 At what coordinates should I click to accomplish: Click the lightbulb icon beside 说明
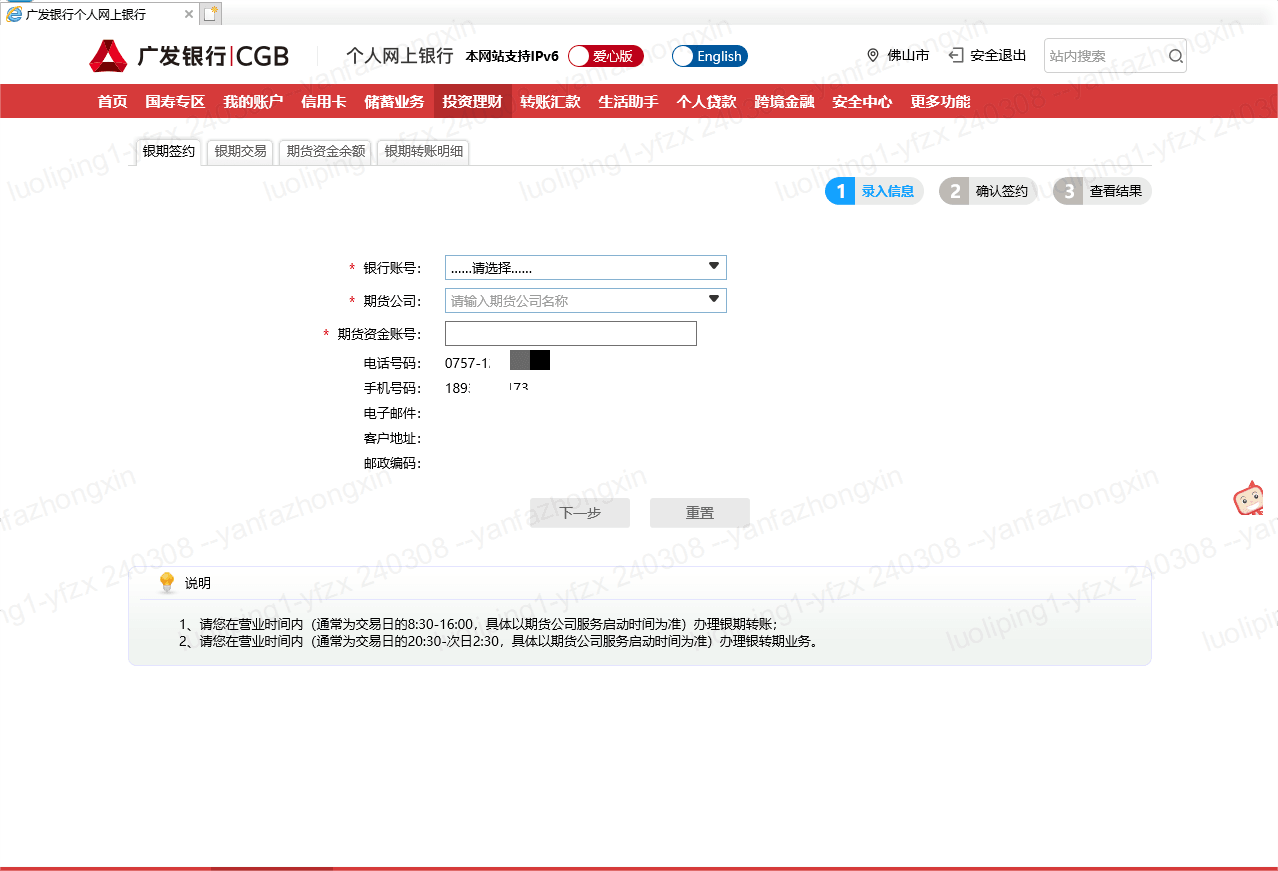(x=167, y=583)
